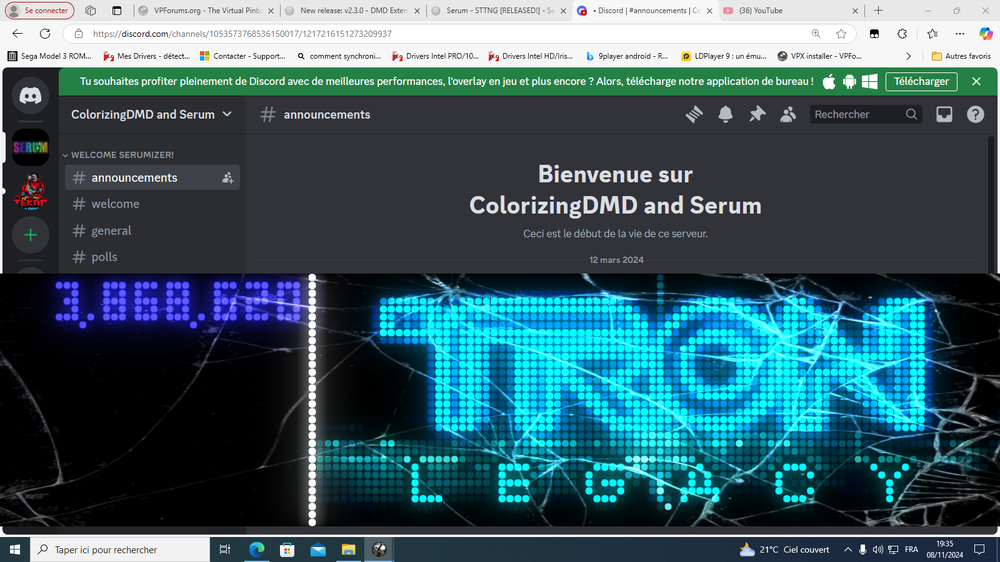This screenshot has height=562, width=1000.
Task: Click the taskbar search box
Action: [120, 549]
